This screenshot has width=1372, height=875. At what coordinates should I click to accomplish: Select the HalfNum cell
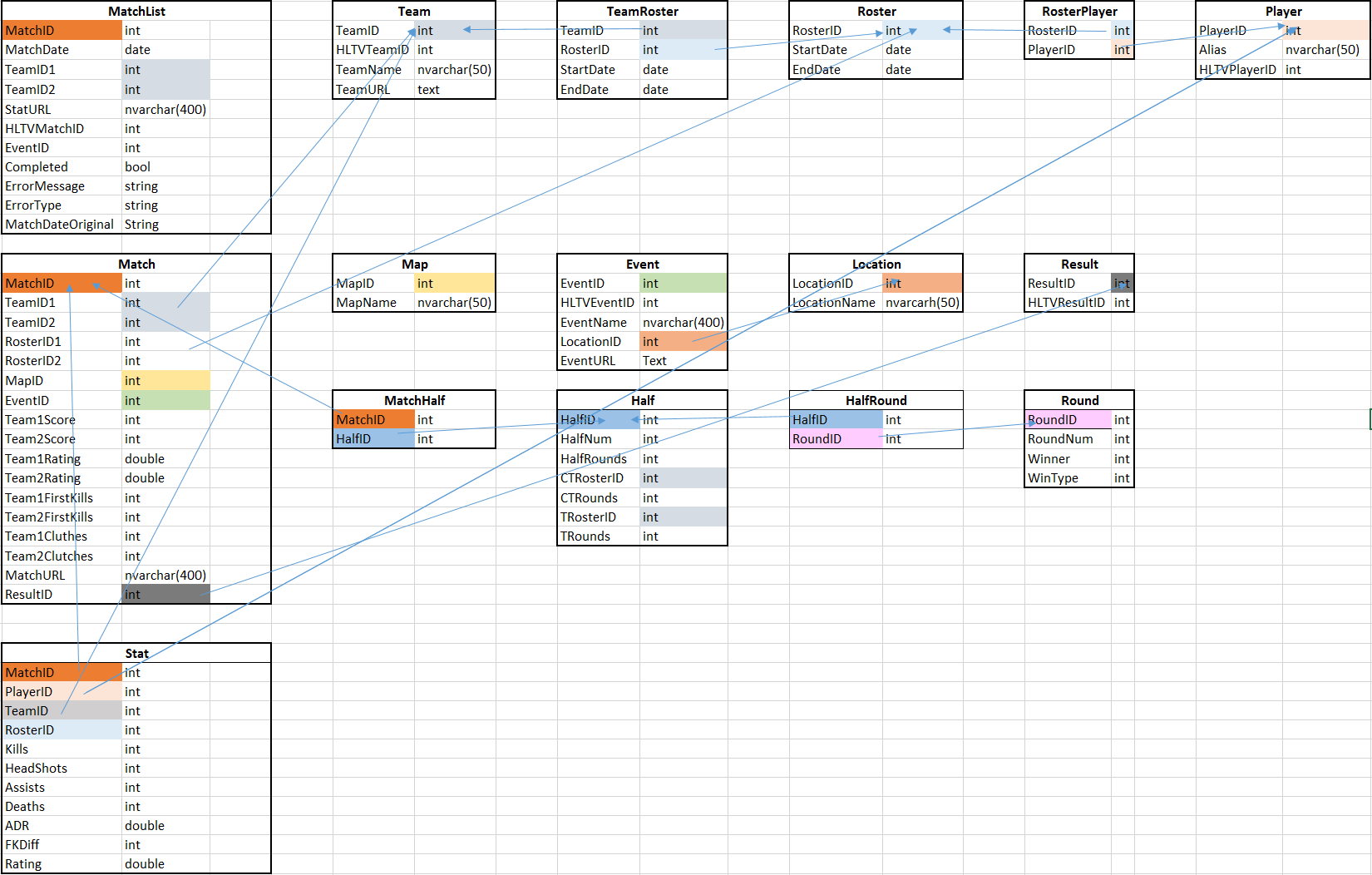[599, 439]
